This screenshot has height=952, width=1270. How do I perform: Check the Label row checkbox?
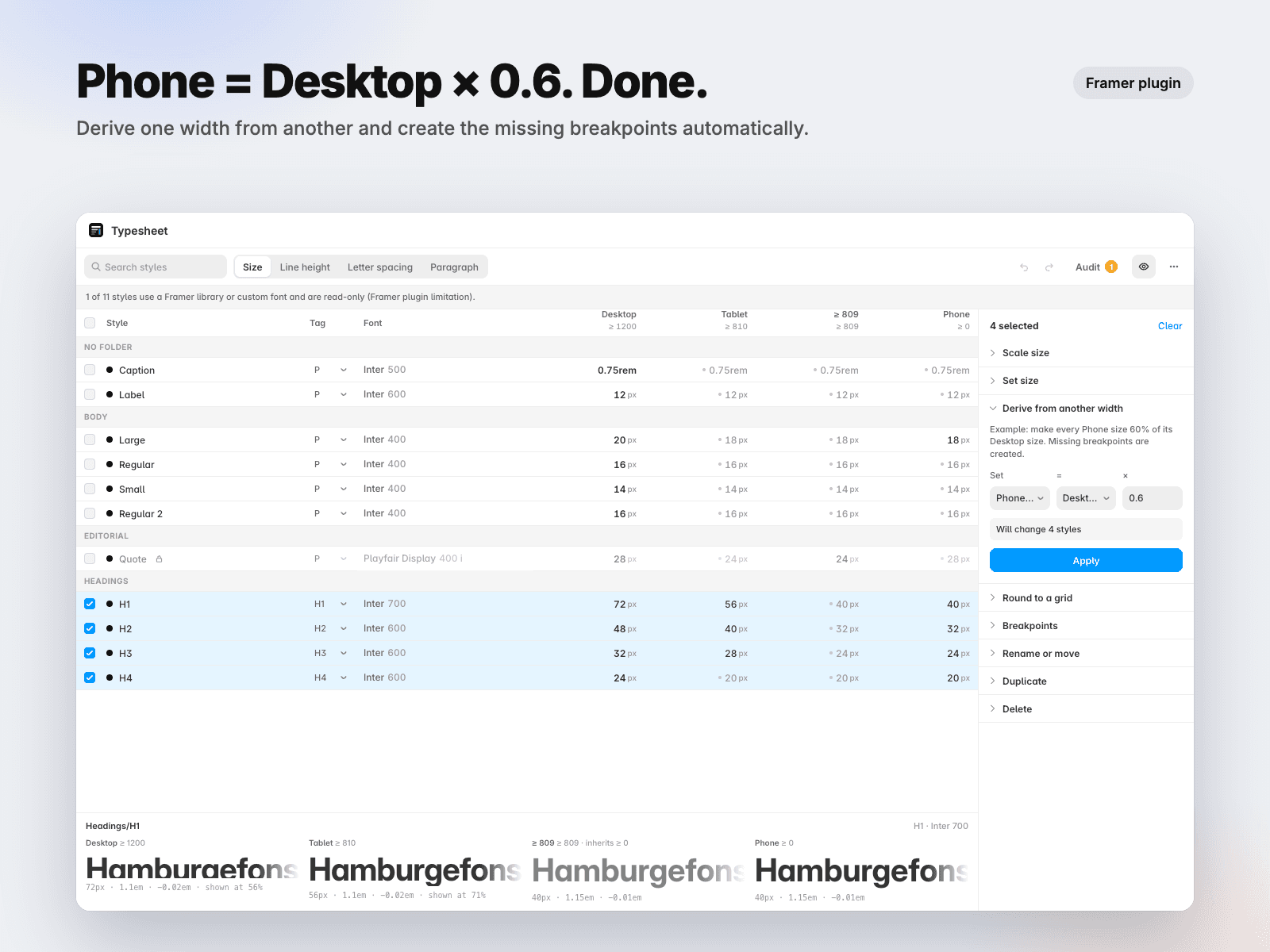click(90, 394)
